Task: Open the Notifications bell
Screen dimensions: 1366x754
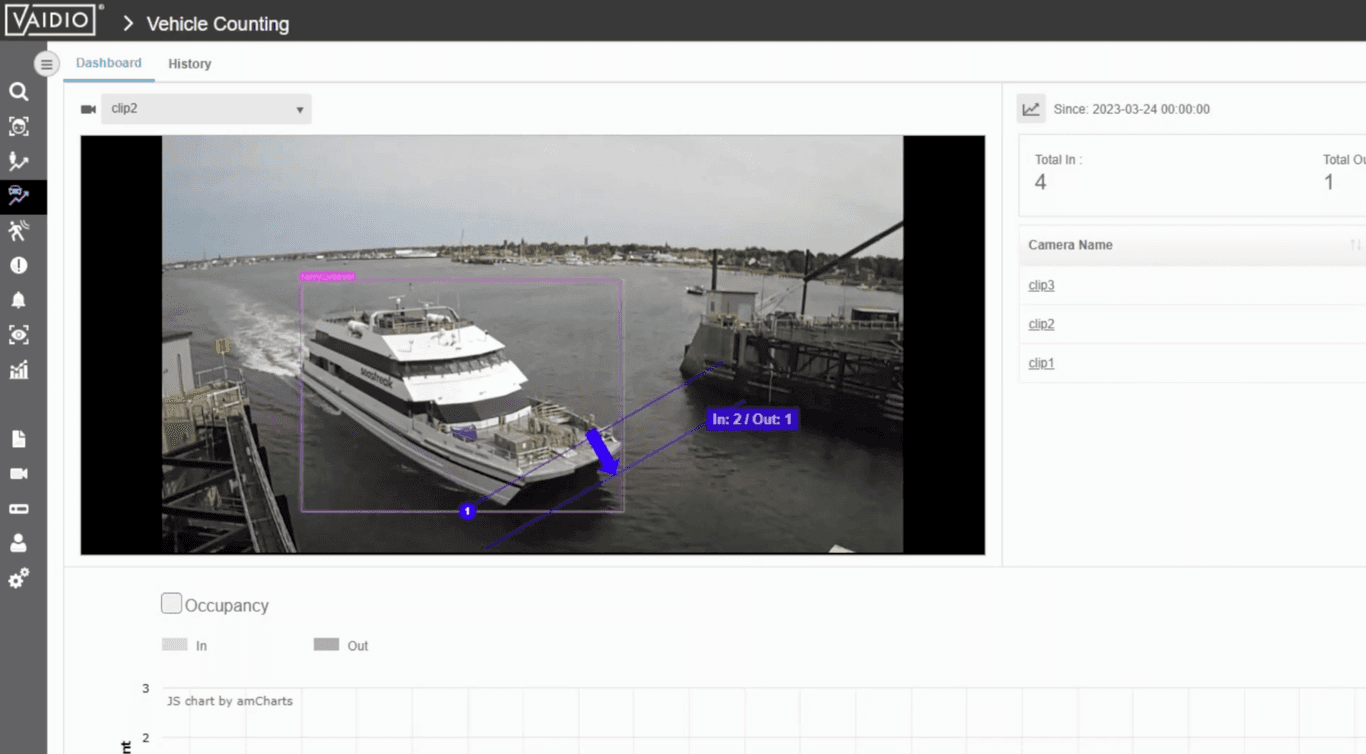Action: click(x=18, y=300)
